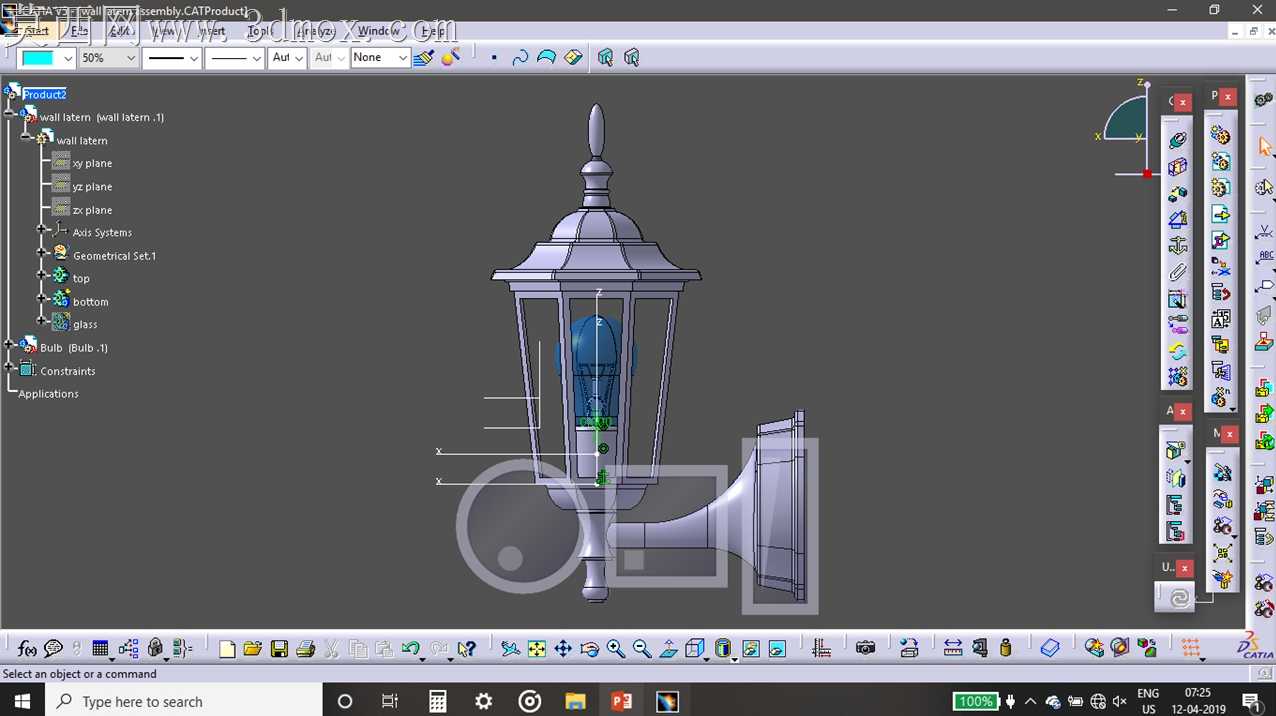Click the Zoom In magnifier icon
This screenshot has width=1276, height=716.
click(615, 649)
